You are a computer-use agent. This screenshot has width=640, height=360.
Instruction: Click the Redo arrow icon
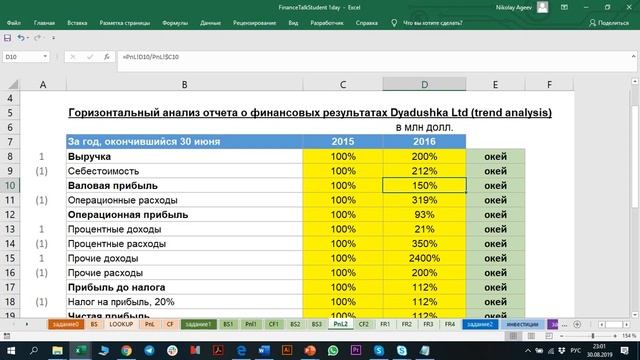[x=37, y=38]
